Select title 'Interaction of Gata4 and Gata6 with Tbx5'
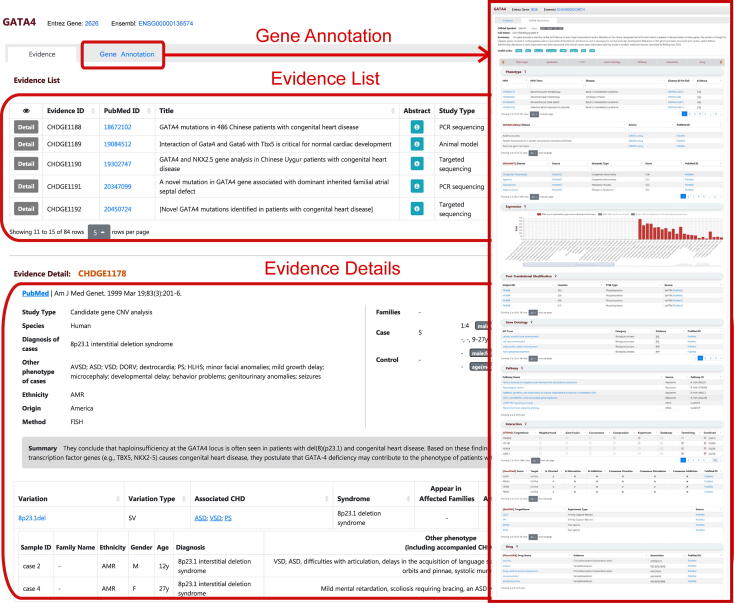Image resolution: width=734 pixels, height=603 pixels. tap(276, 144)
